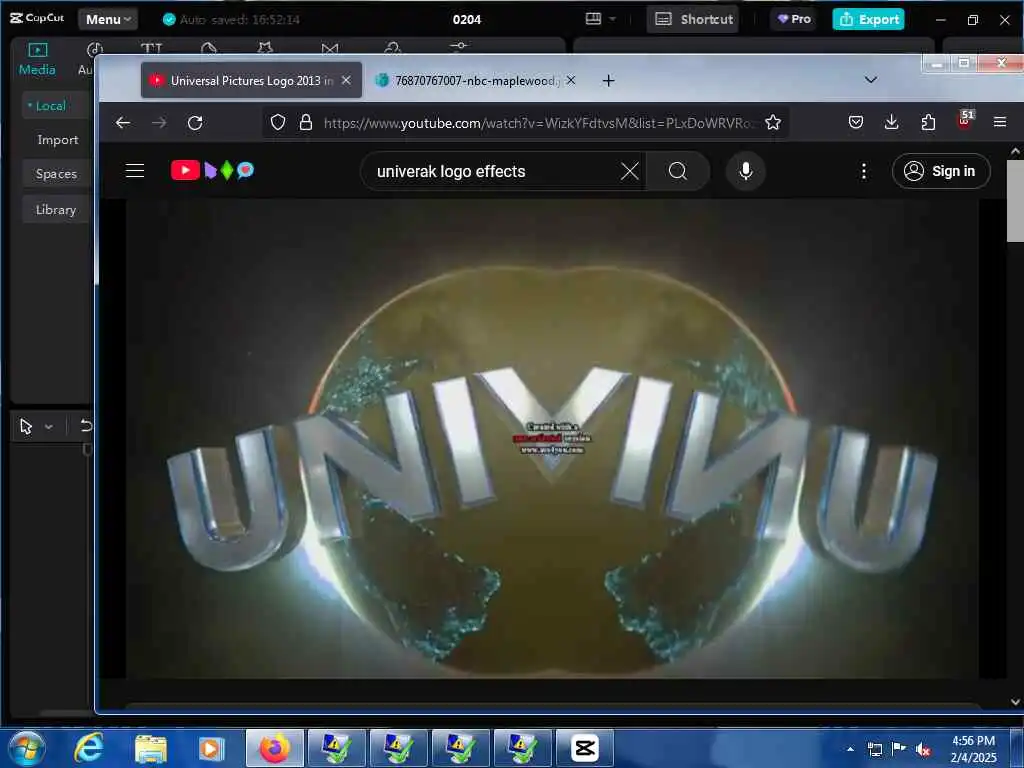
Task: Open the list all tabs dropdown
Action: 871,80
